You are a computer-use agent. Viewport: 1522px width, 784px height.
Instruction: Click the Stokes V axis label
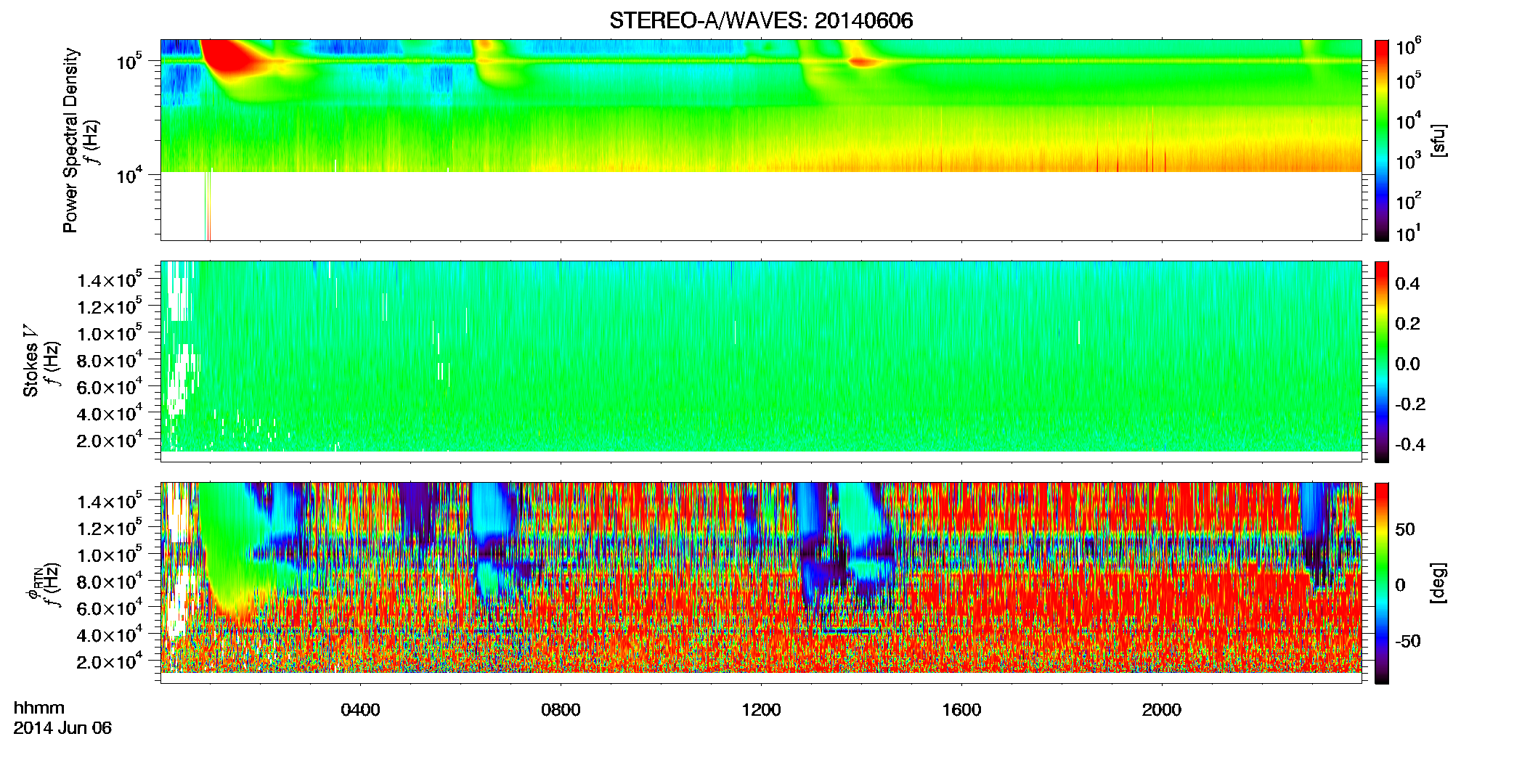coord(31,361)
